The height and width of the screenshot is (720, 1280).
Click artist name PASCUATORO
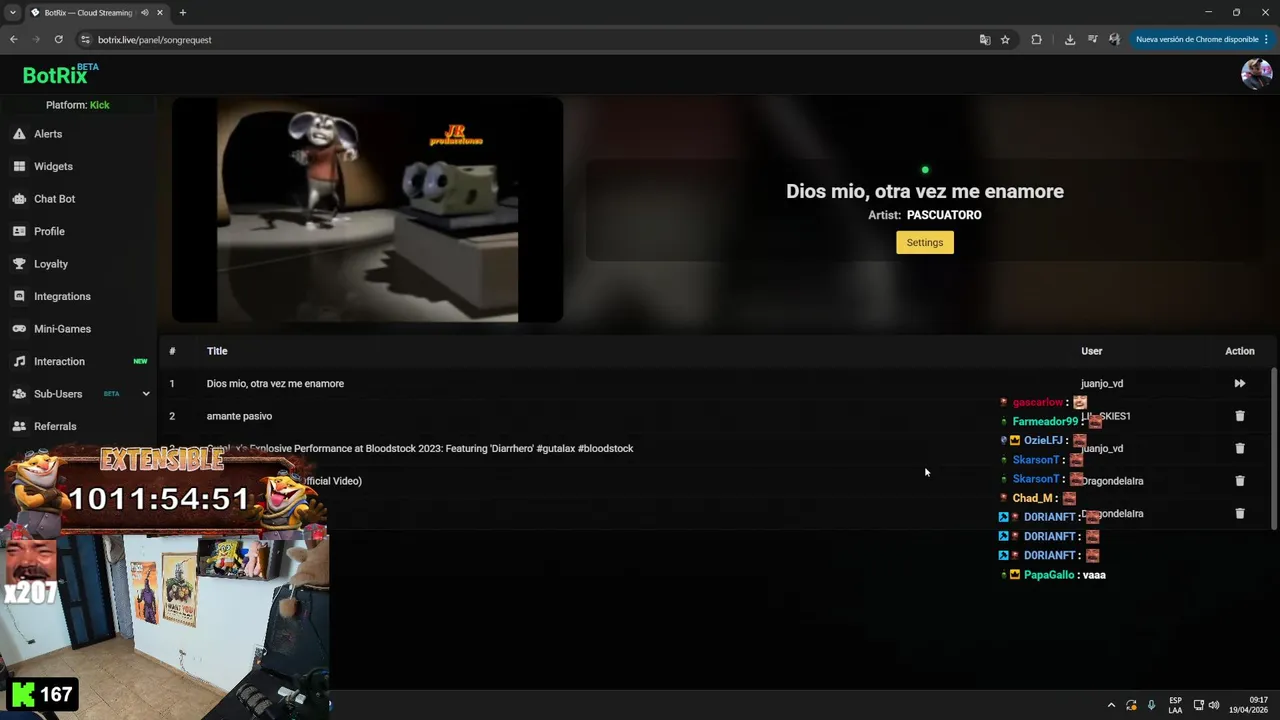coord(944,215)
